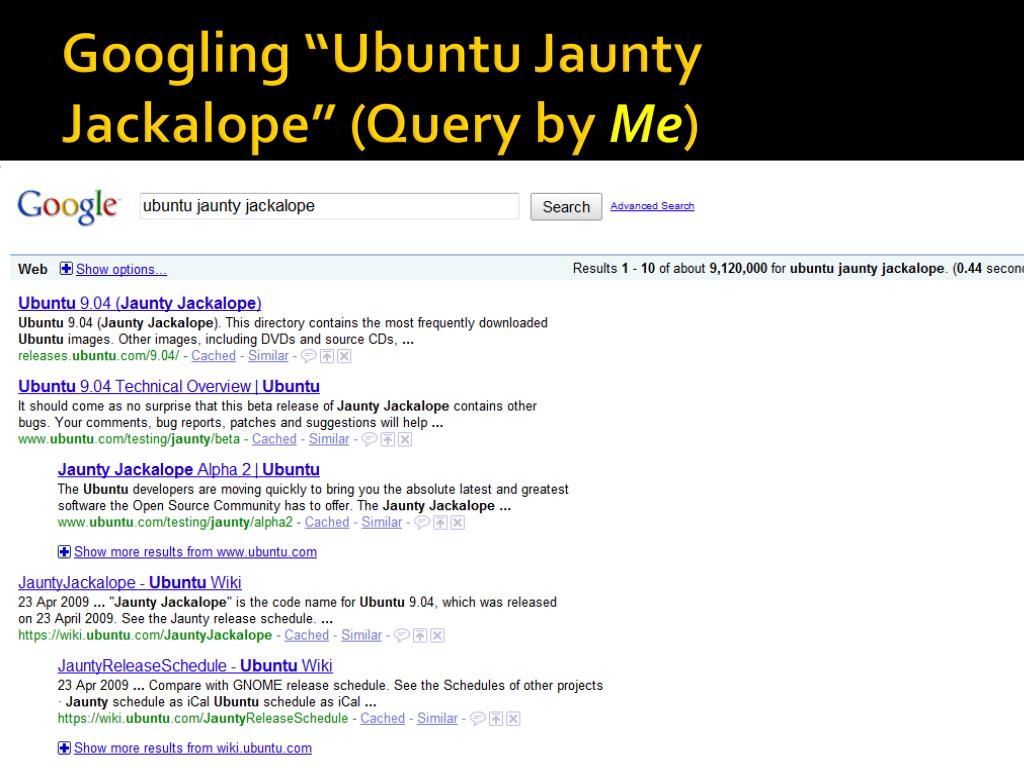Open the Show options... link
The height and width of the screenshot is (768, 1024).
coord(121,269)
